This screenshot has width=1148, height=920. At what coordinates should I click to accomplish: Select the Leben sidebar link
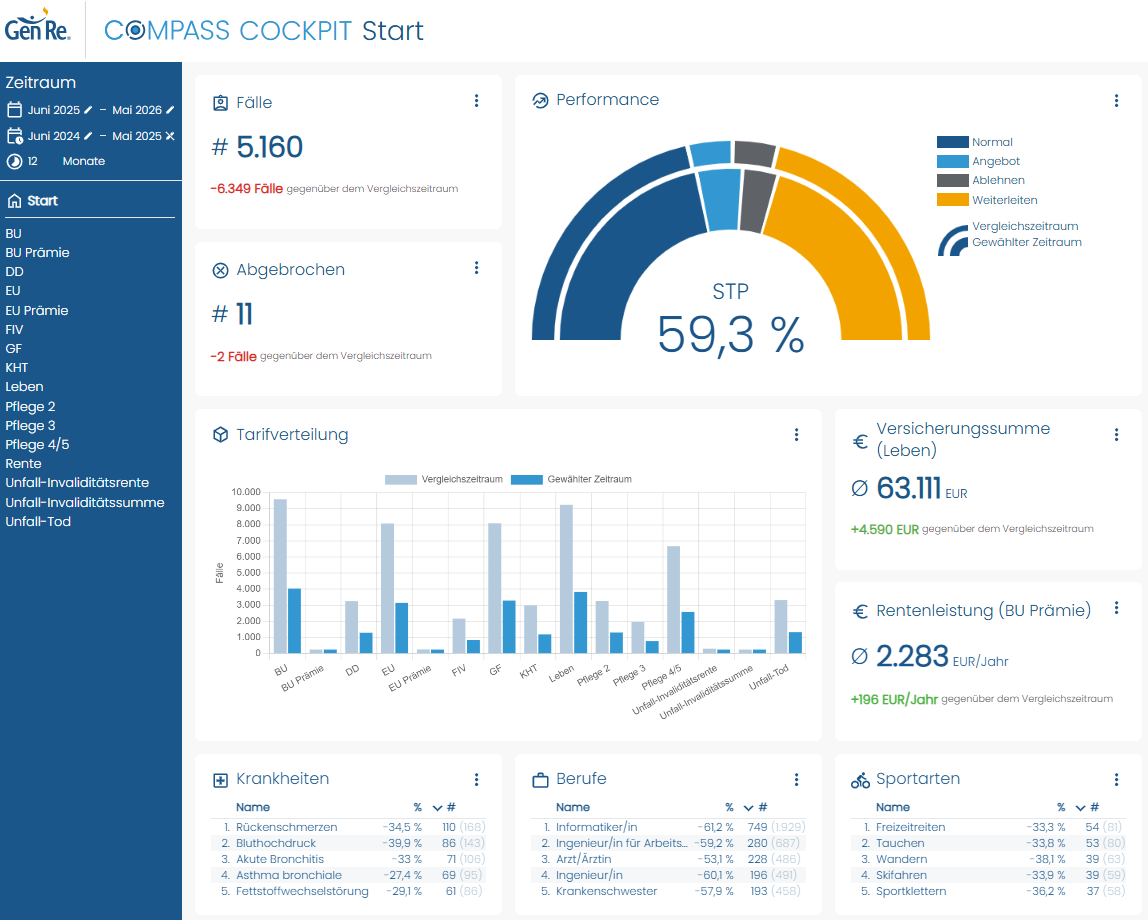[x=24, y=386]
